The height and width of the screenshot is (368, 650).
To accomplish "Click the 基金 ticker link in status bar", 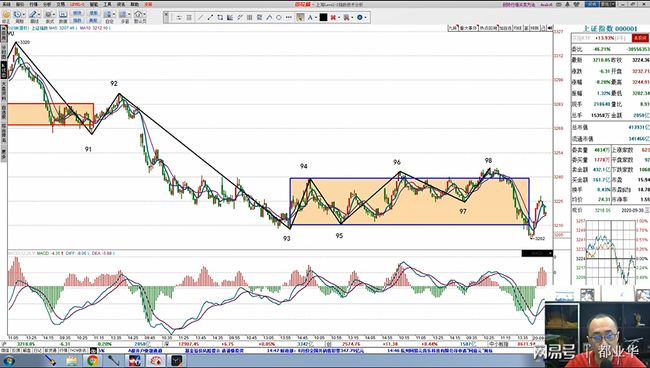I will pos(214,351).
